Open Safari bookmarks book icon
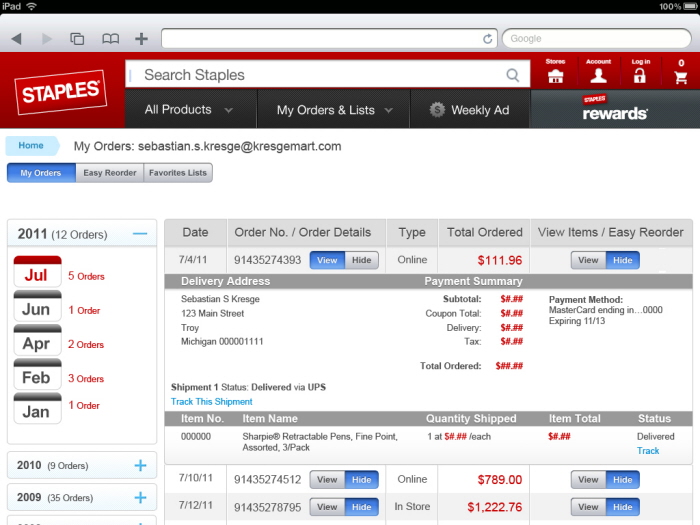 (110, 39)
